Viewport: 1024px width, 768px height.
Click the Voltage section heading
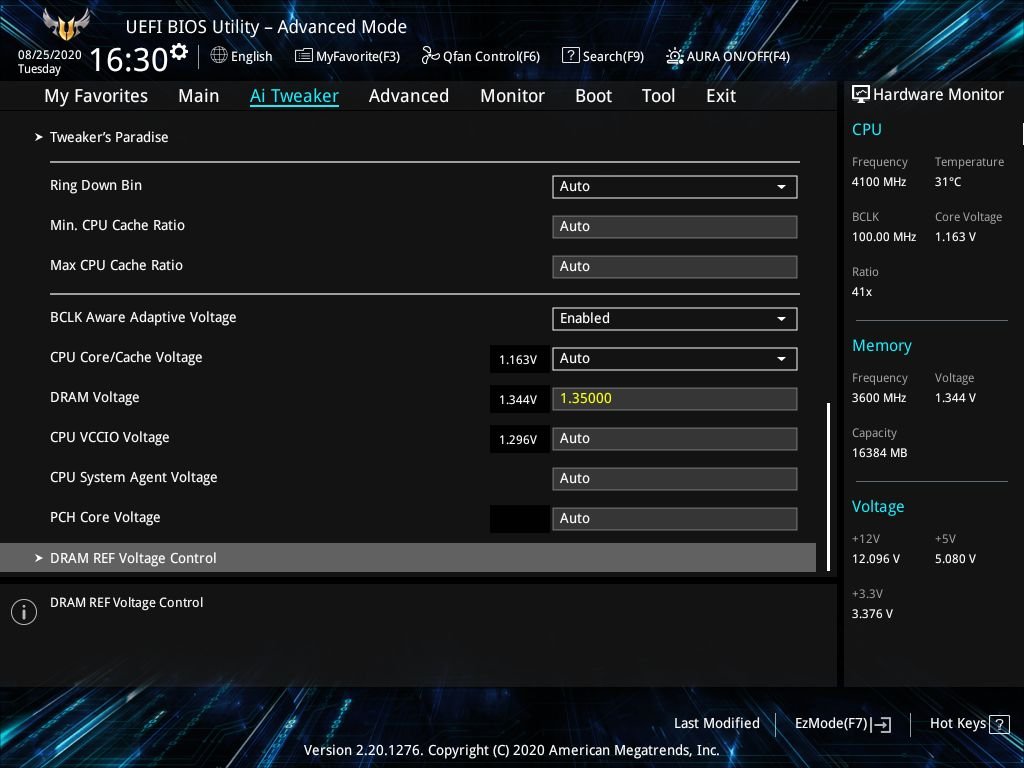(878, 507)
